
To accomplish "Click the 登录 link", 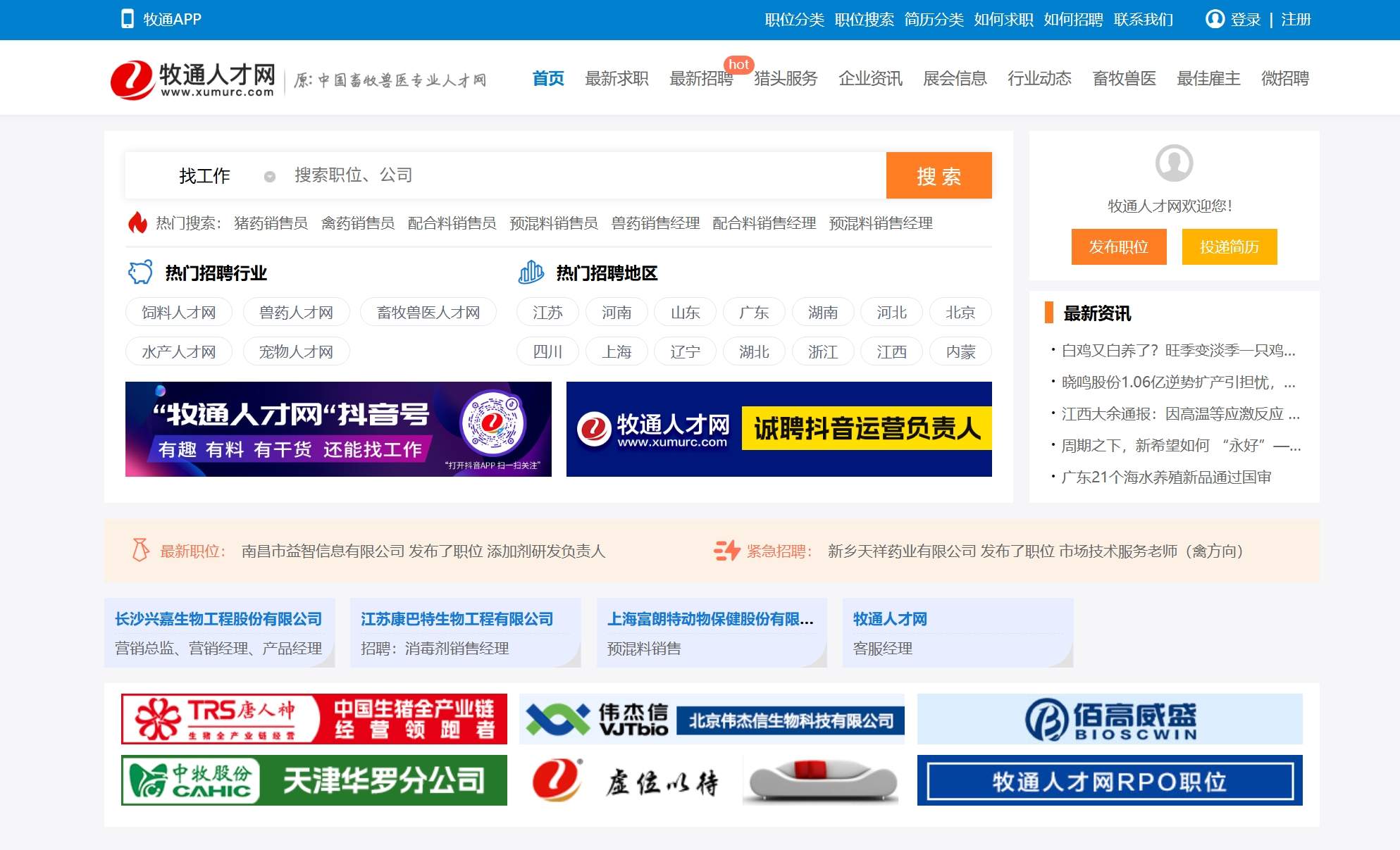I will click(1246, 20).
